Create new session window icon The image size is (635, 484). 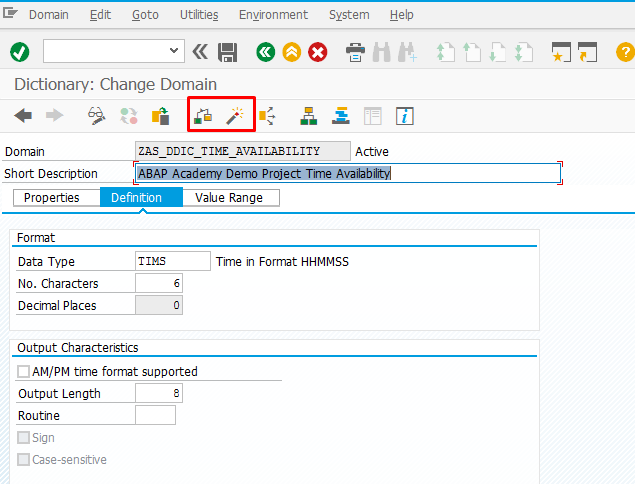[561, 52]
